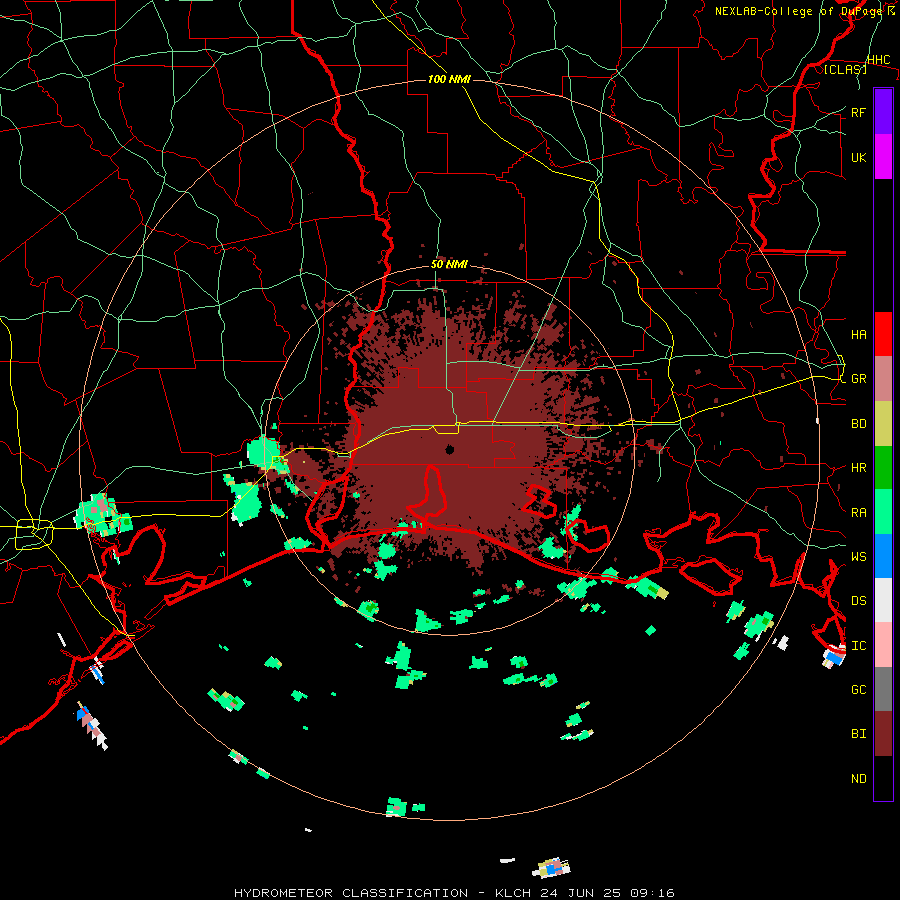Click the GC gray legend swatch
The image size is (900, 900).
click(x=883, y=689)
